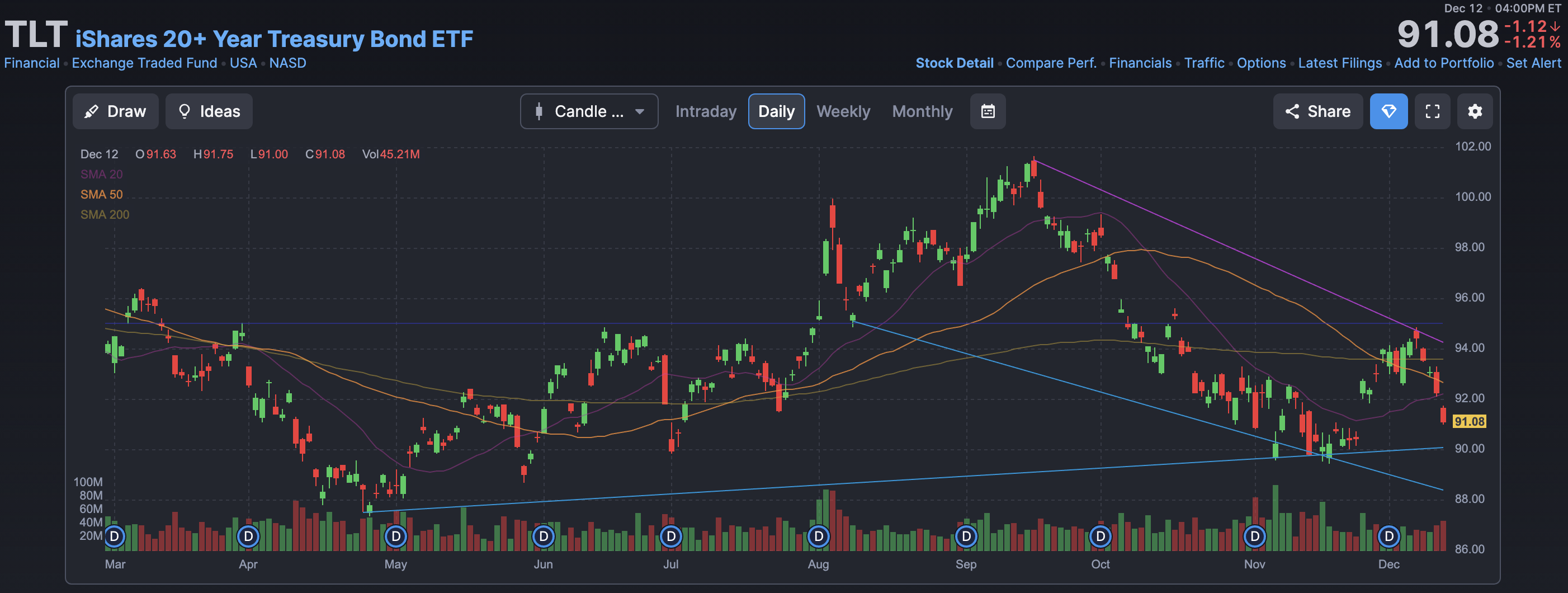Open the Ideas panel
Viewport: 1568px width, 593px height.
coord(209,111)
